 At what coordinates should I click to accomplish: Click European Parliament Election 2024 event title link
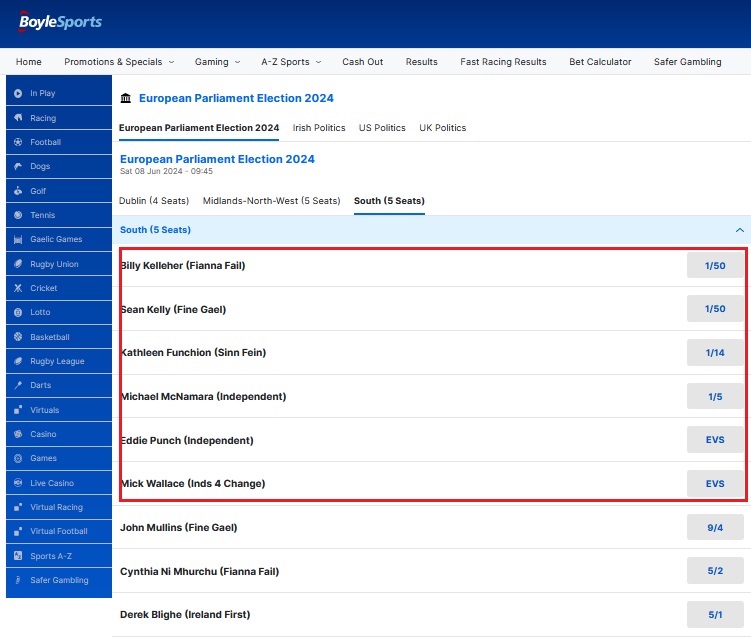point(217,159)
